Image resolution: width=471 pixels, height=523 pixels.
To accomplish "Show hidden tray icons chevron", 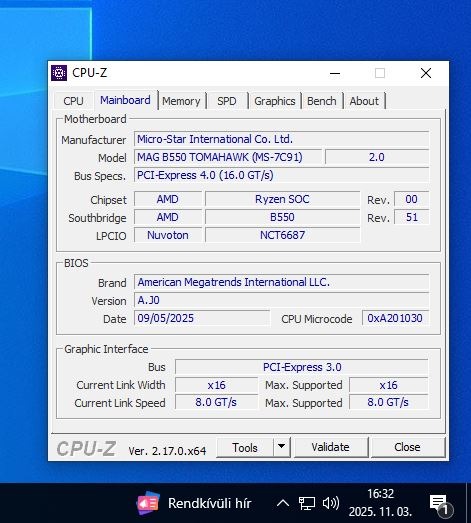I will pyautogui.click(x=283, y=503).
